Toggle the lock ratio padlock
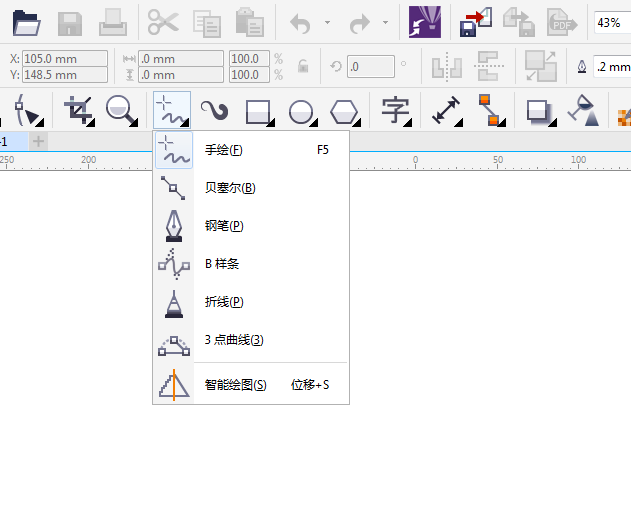This screenshot has width=631, height=522. click(303, 66)
